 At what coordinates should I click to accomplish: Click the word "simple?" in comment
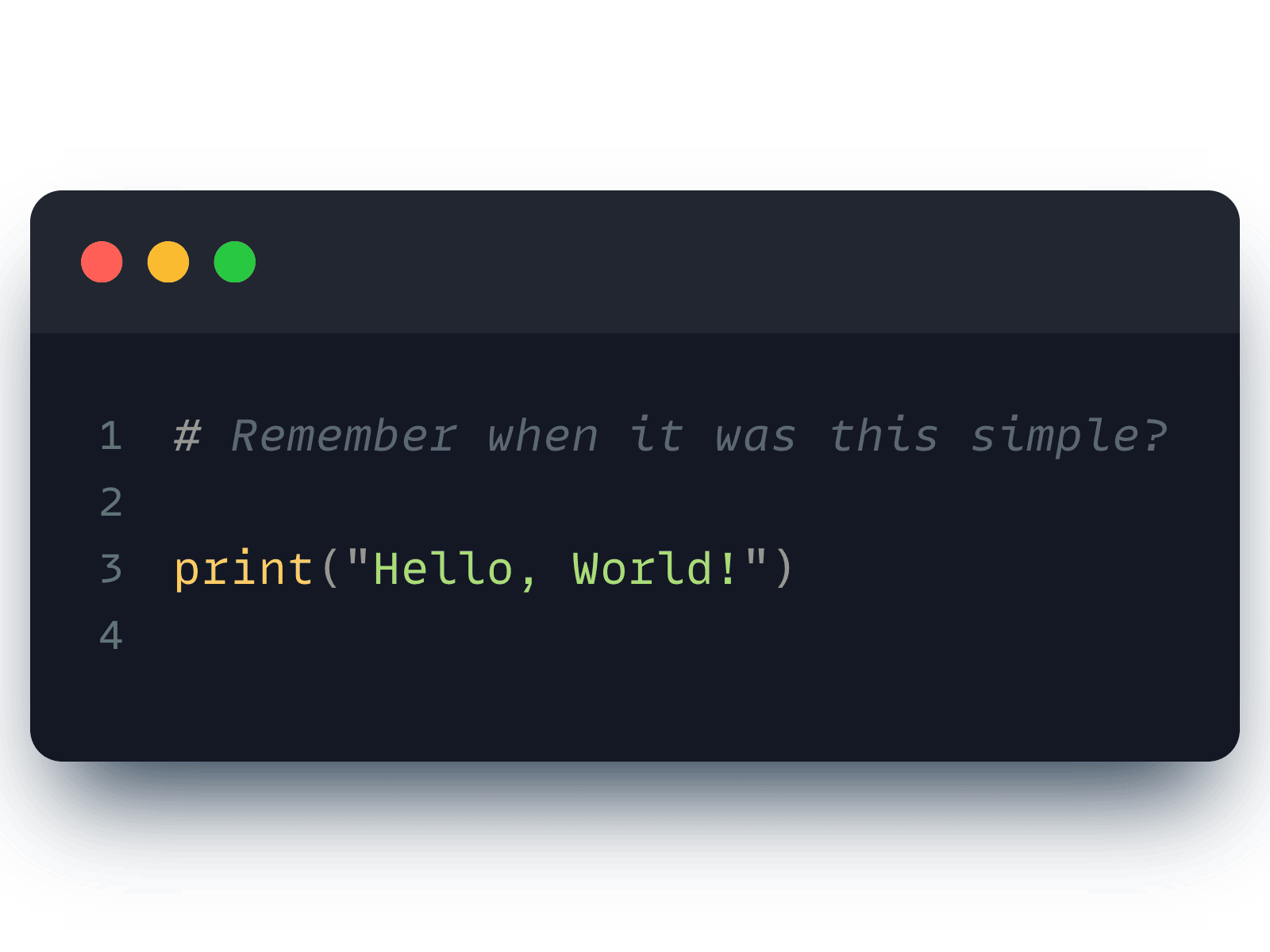coord(1069,436)
